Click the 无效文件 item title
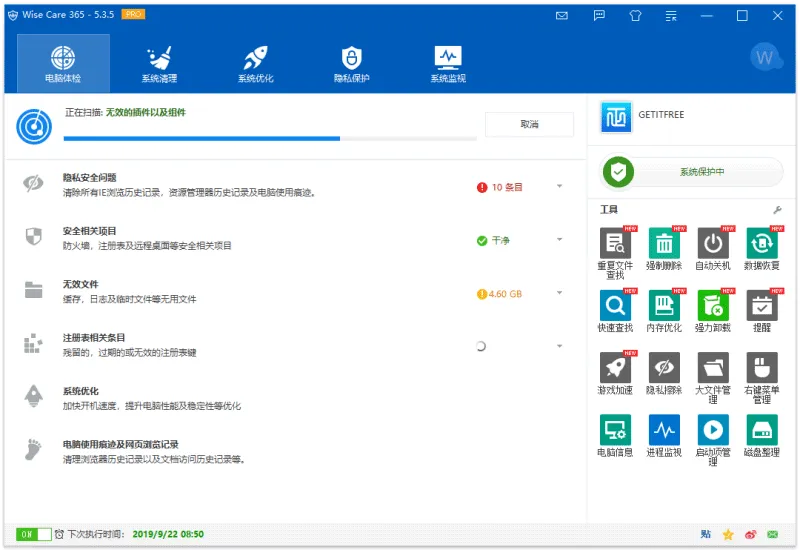 (x=81, y=284)
